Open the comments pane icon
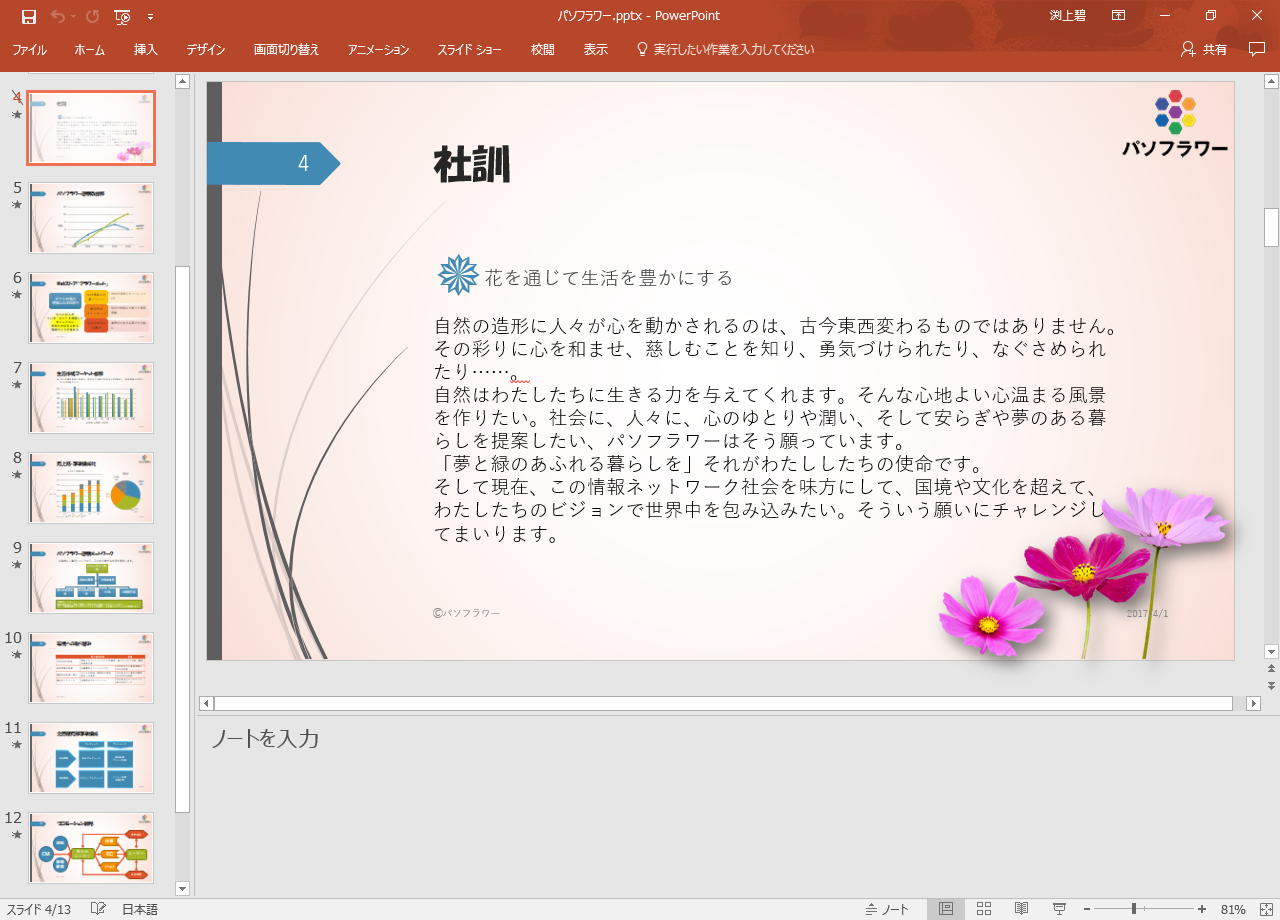Viewport: 1280px width, 920px height. click(x=1257, y=49)
